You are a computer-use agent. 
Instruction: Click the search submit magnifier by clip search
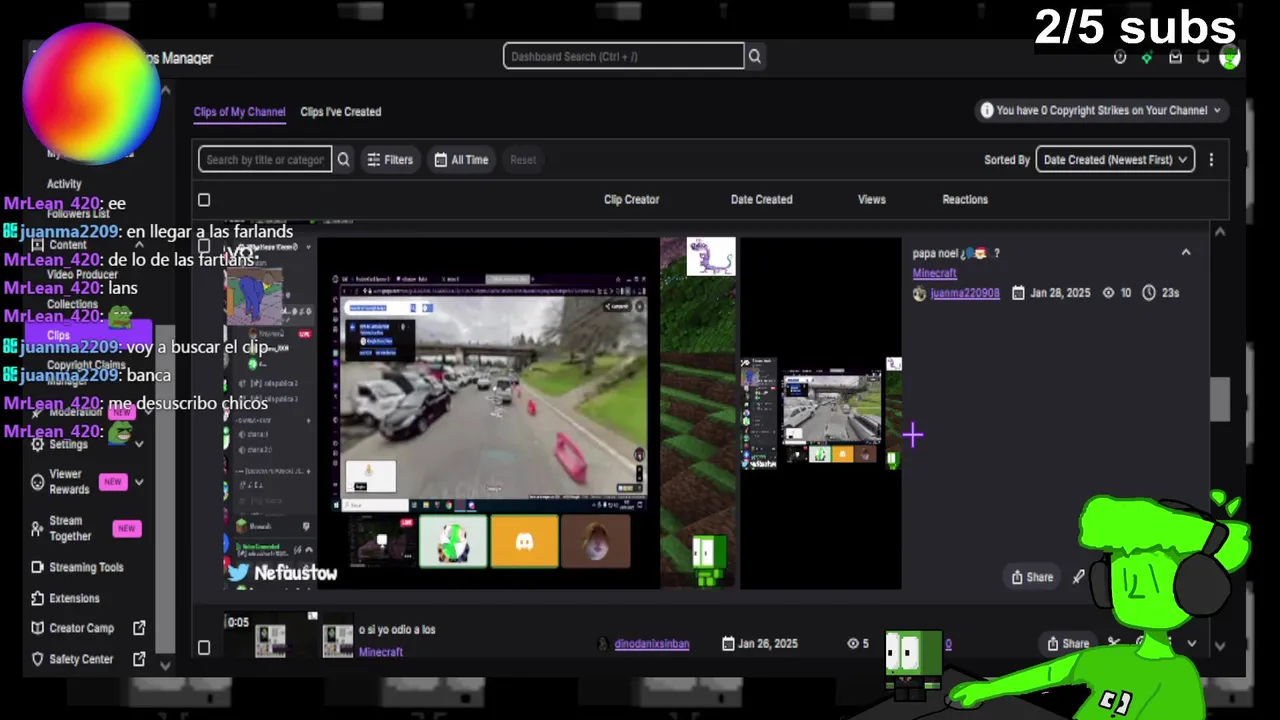(343, 160)
